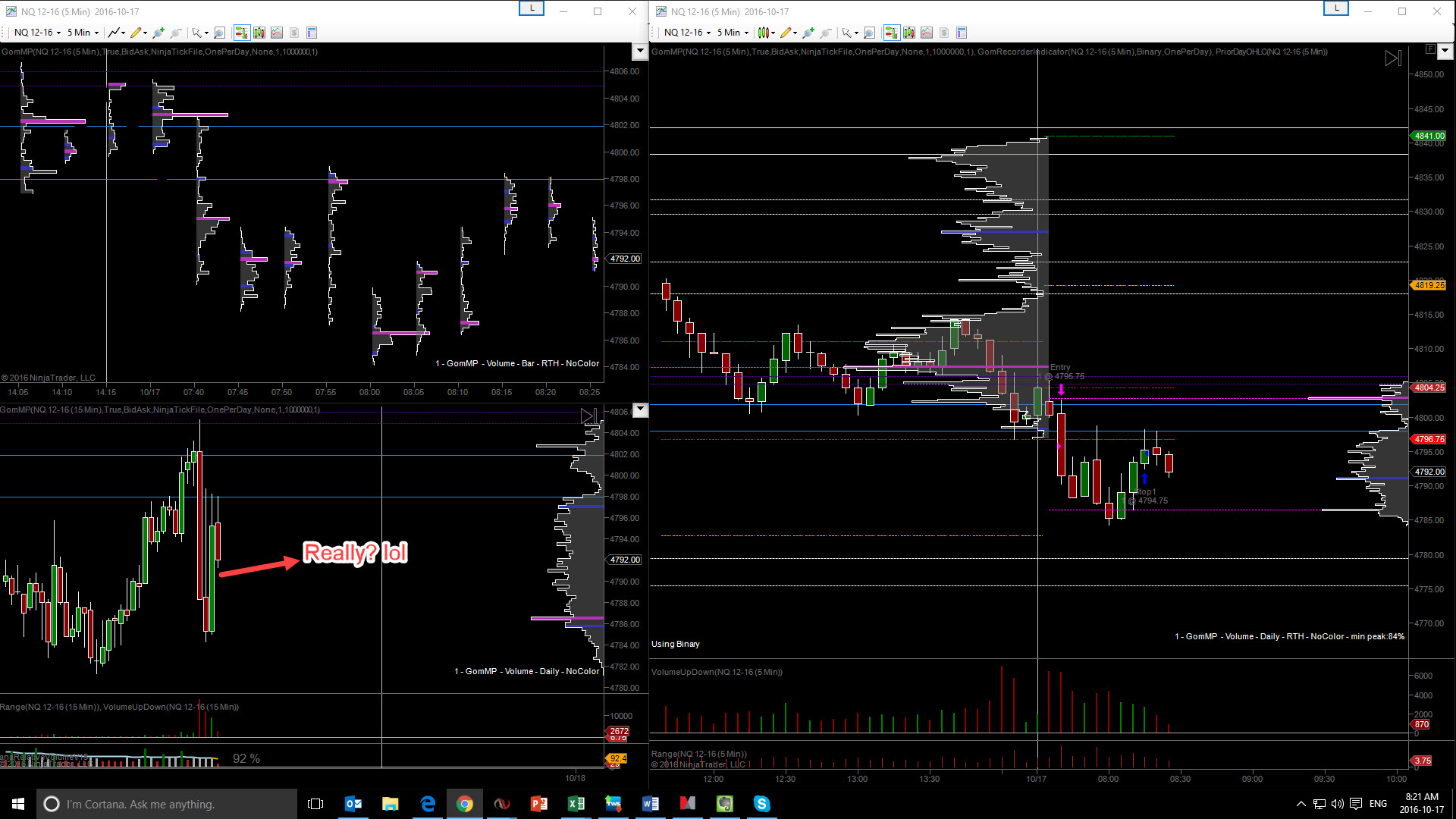Open the volume control in system tray

(x=1338, y=804)
